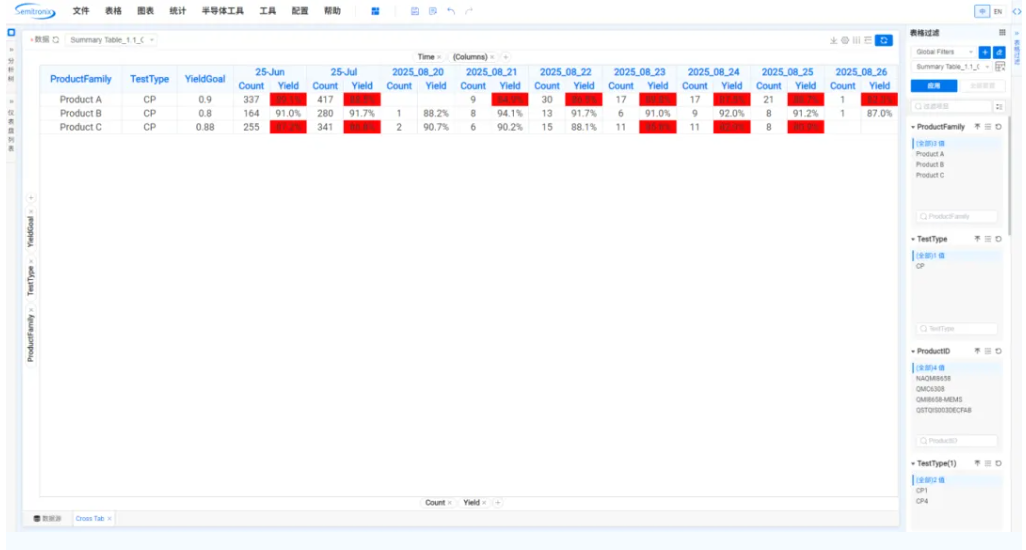Screen dimensions: 1026x550
Task: Collapse the TestType filter section
Action: coord(912,239)
